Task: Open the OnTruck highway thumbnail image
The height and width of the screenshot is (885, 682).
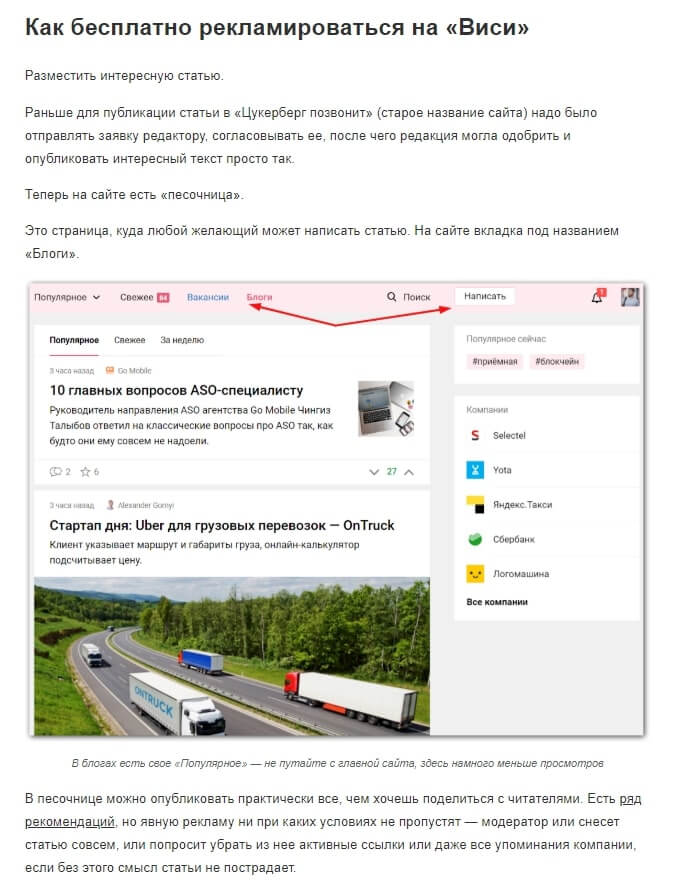Action: (x=232, y=656)
